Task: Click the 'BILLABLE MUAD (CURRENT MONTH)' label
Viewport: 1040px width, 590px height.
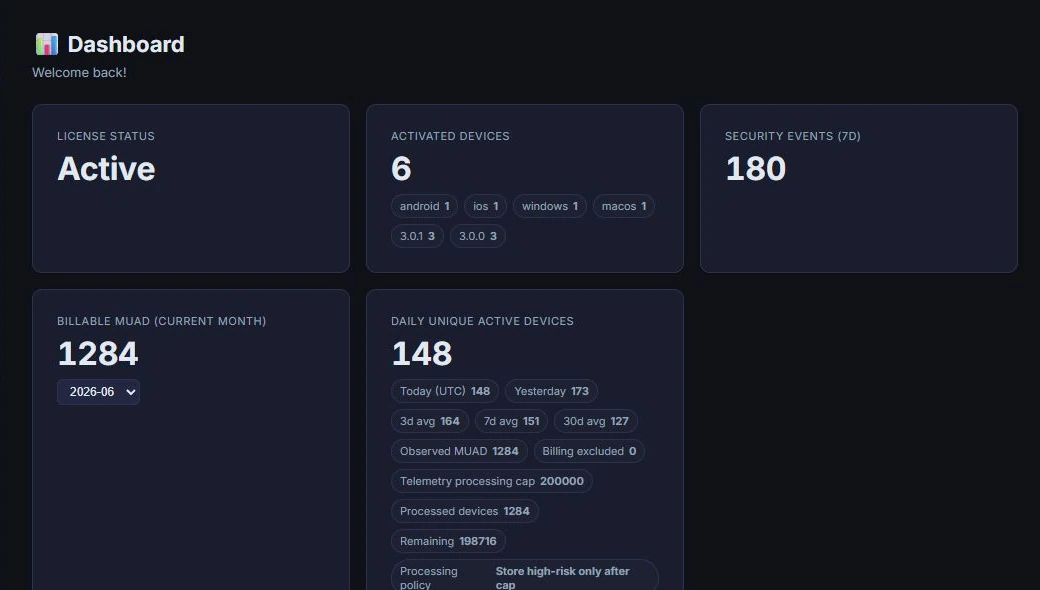Action: click(x=162, y=321)
